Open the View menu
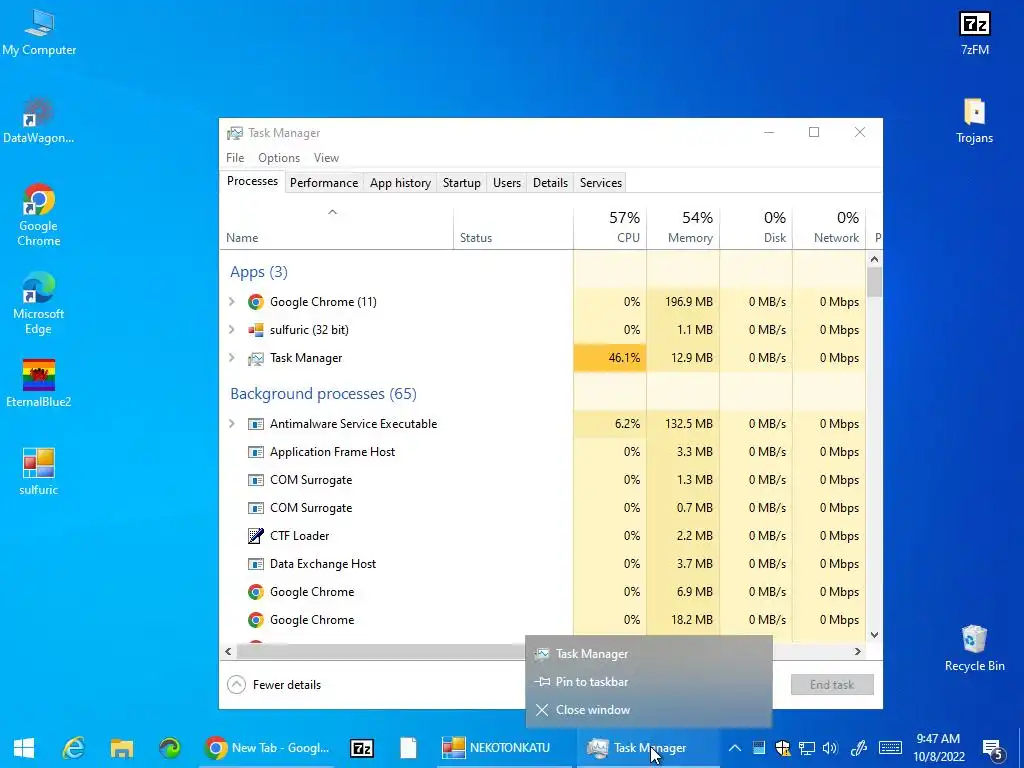The height and width of the screenshot is (768, 1024). pyautogui.click(x=326, y=158)
